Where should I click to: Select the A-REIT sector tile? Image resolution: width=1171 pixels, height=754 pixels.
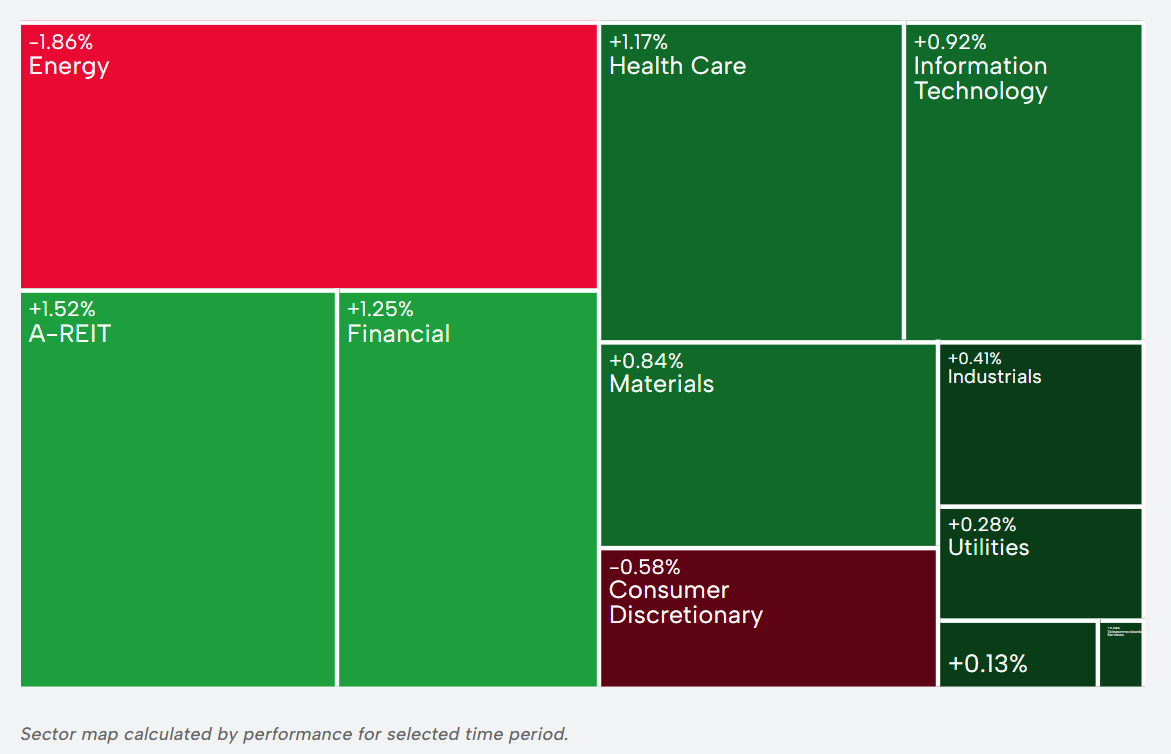[178, 500]
